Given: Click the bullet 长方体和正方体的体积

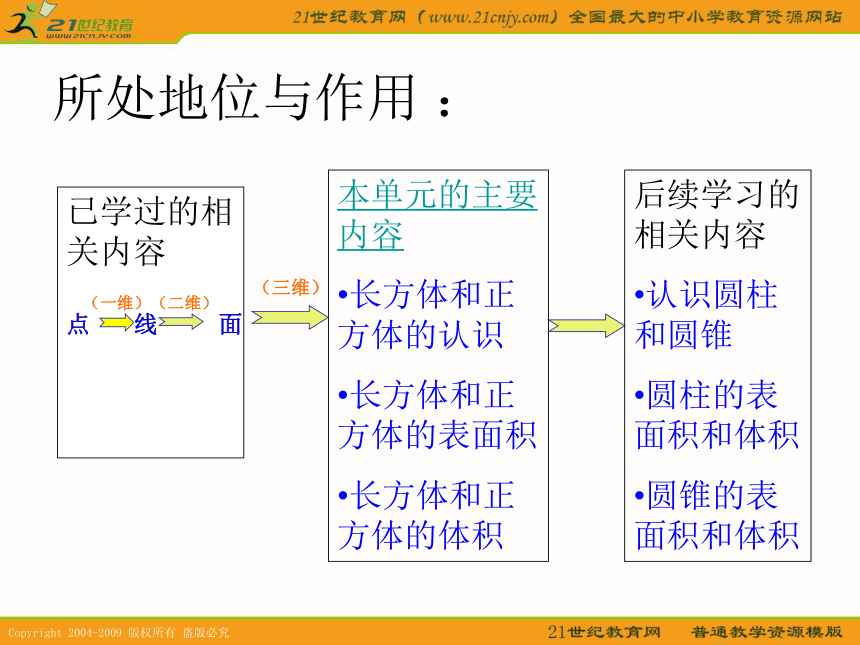Looking at the screenshot, I should [426, 515].
